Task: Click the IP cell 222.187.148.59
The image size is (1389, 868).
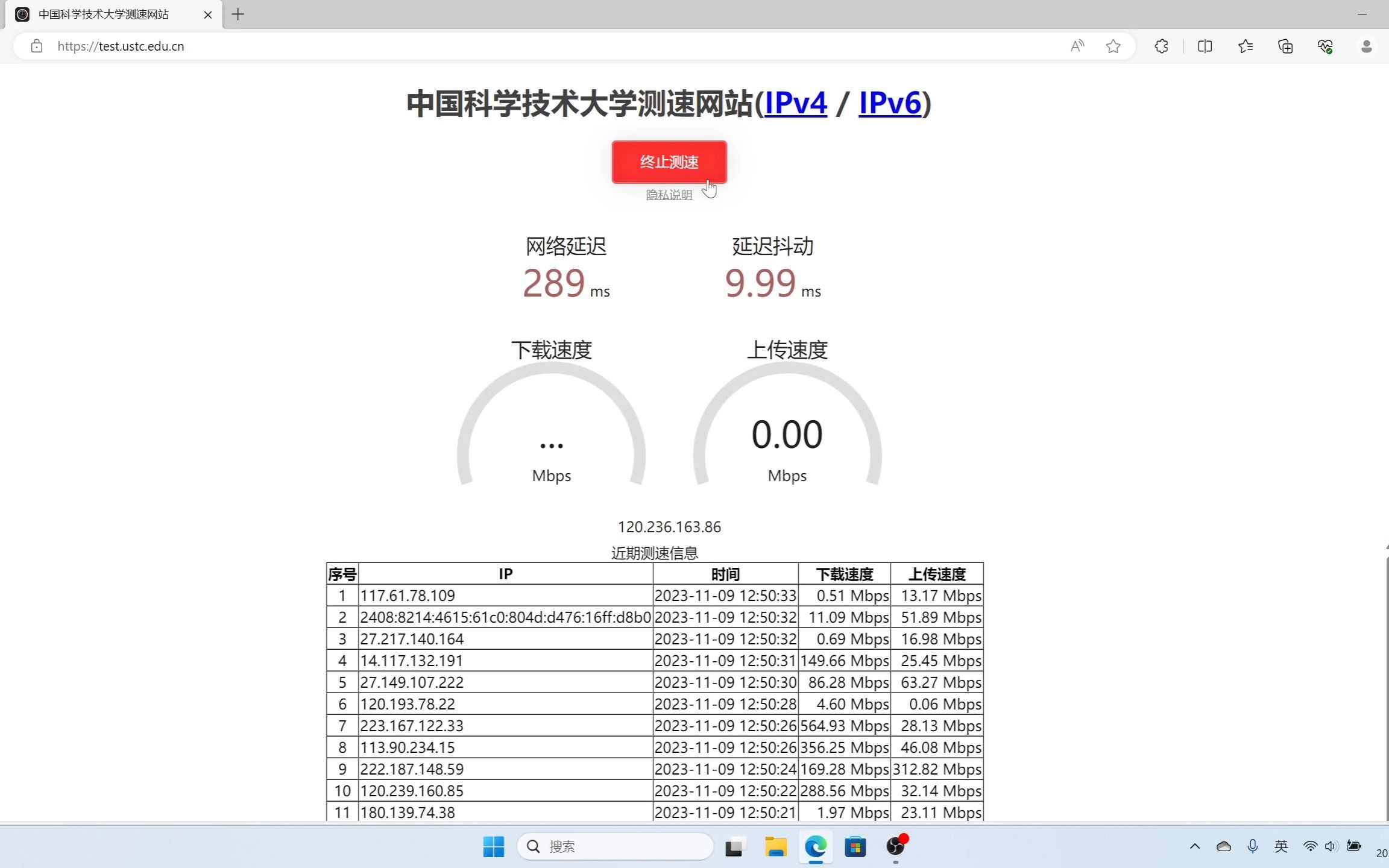Action: (506, 769)
